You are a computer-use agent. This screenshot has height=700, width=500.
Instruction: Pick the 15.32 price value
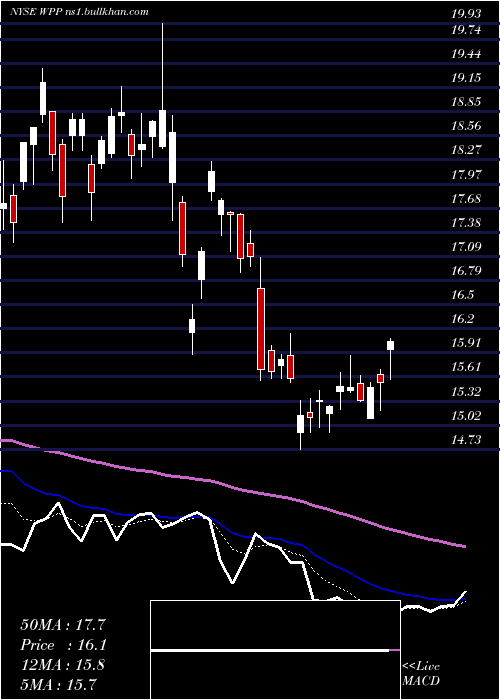(466, 392)
